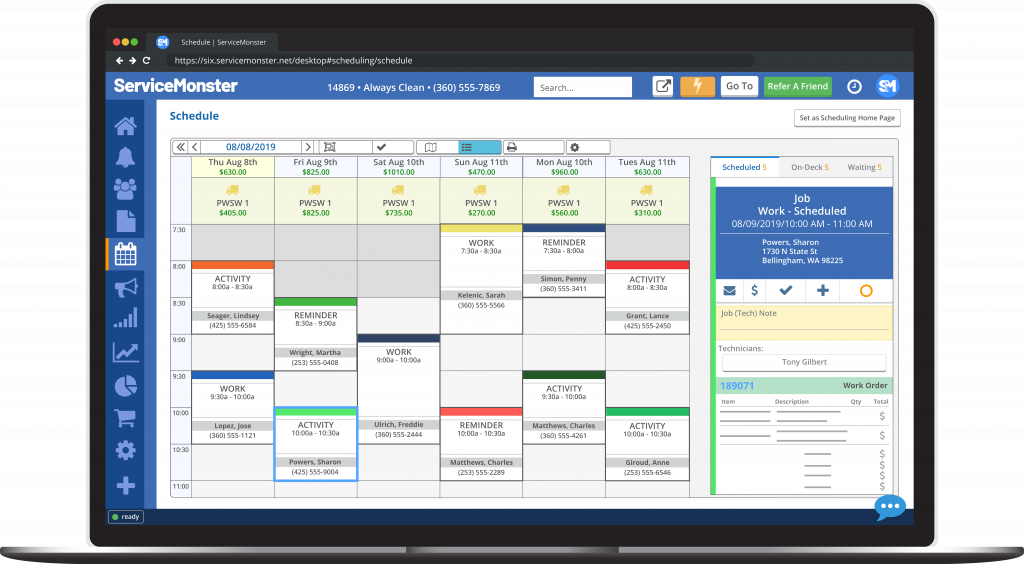Open the line graph trends icon
Image resolution: width=1024 pixels, height=564 pixels.
point(125,352)
